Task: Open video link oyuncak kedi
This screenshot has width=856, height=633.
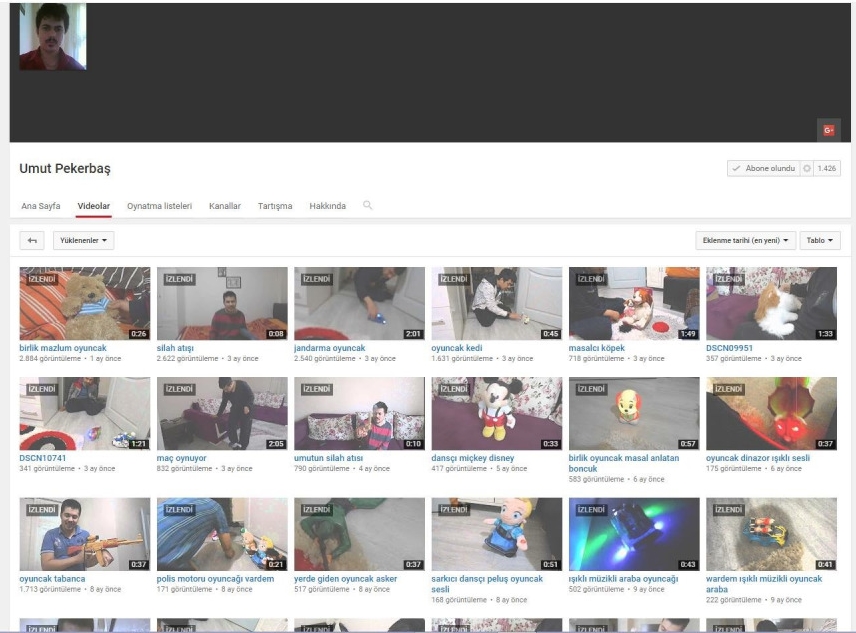Action: 457,348
